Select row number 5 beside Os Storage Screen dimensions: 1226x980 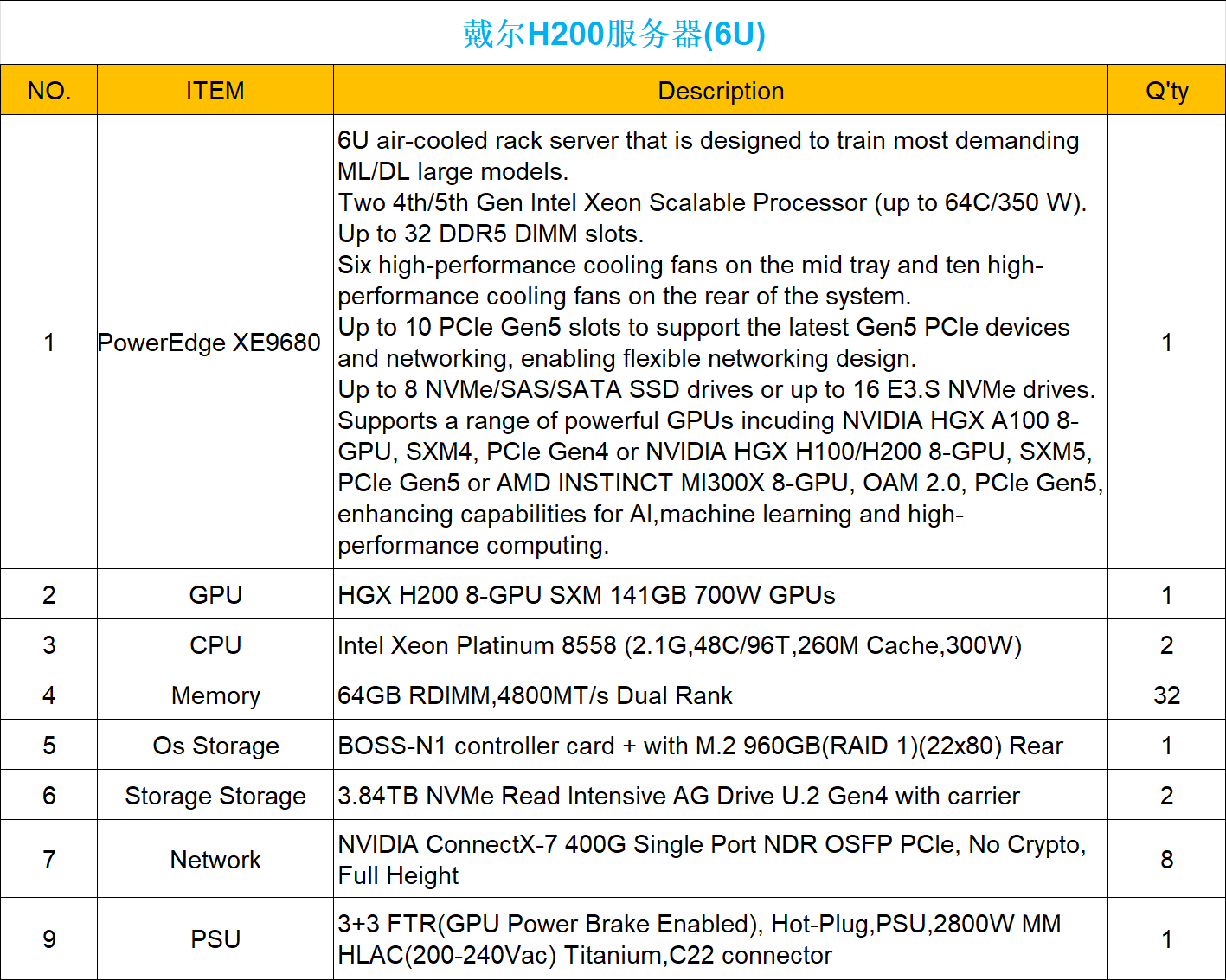[x=49, y=745]
